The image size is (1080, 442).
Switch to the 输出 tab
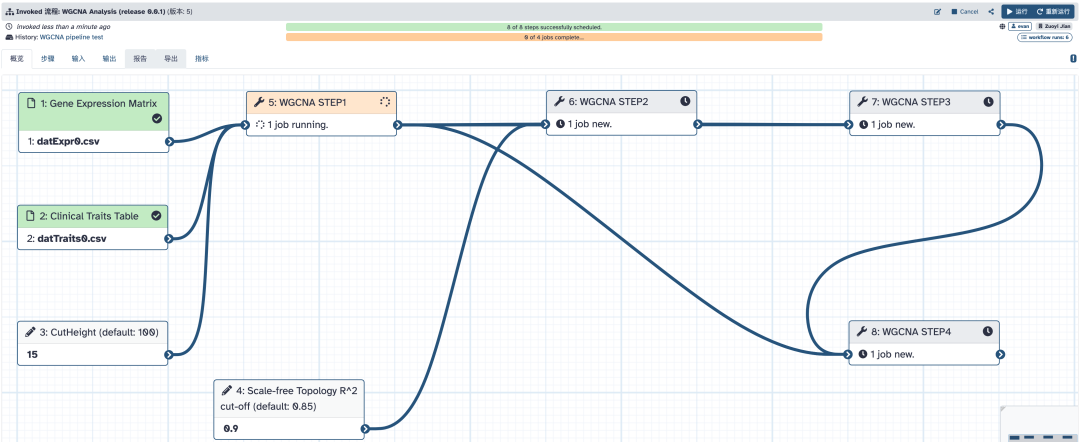[110, 59]
